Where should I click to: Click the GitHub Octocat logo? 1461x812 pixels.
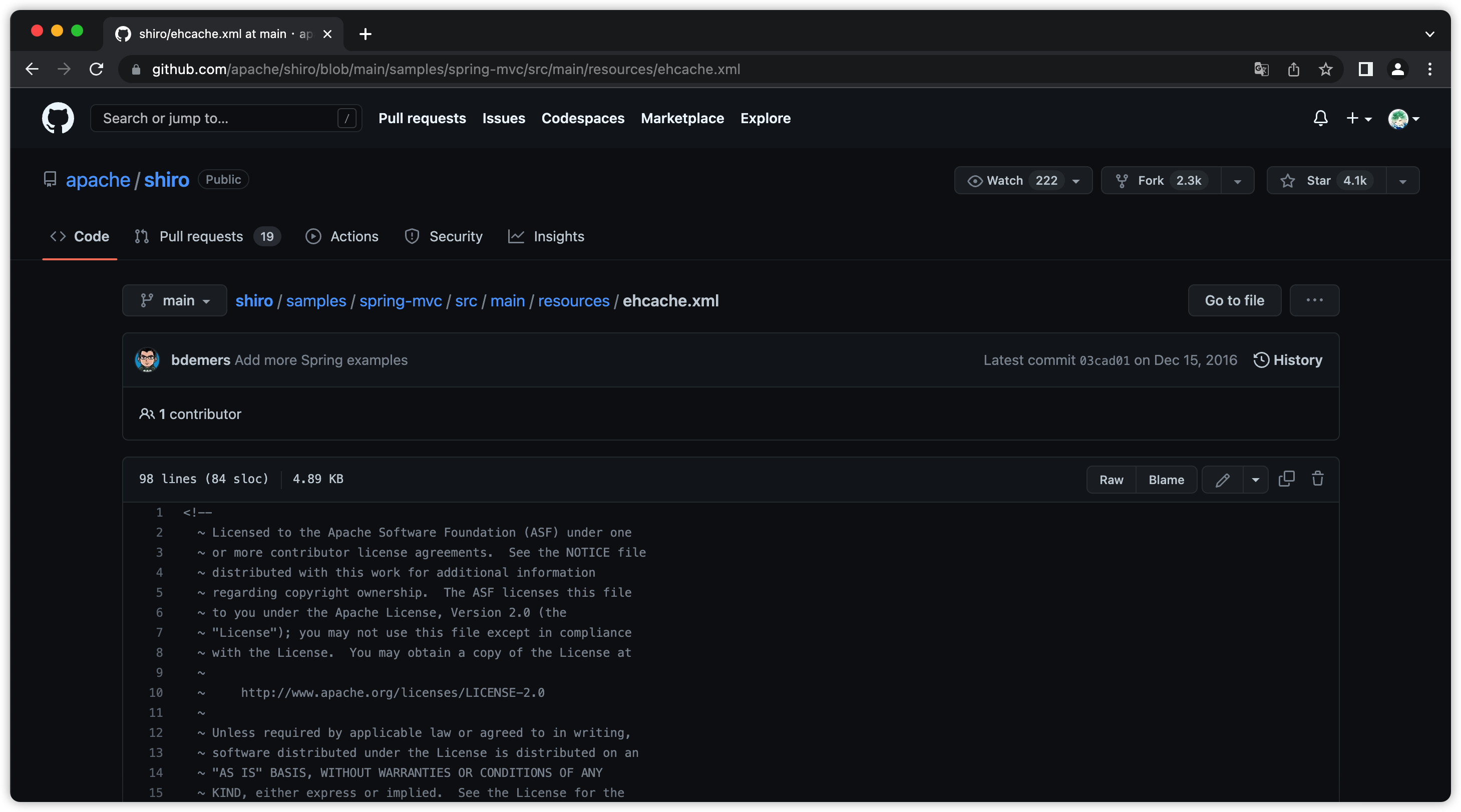[x=58, y=118]
